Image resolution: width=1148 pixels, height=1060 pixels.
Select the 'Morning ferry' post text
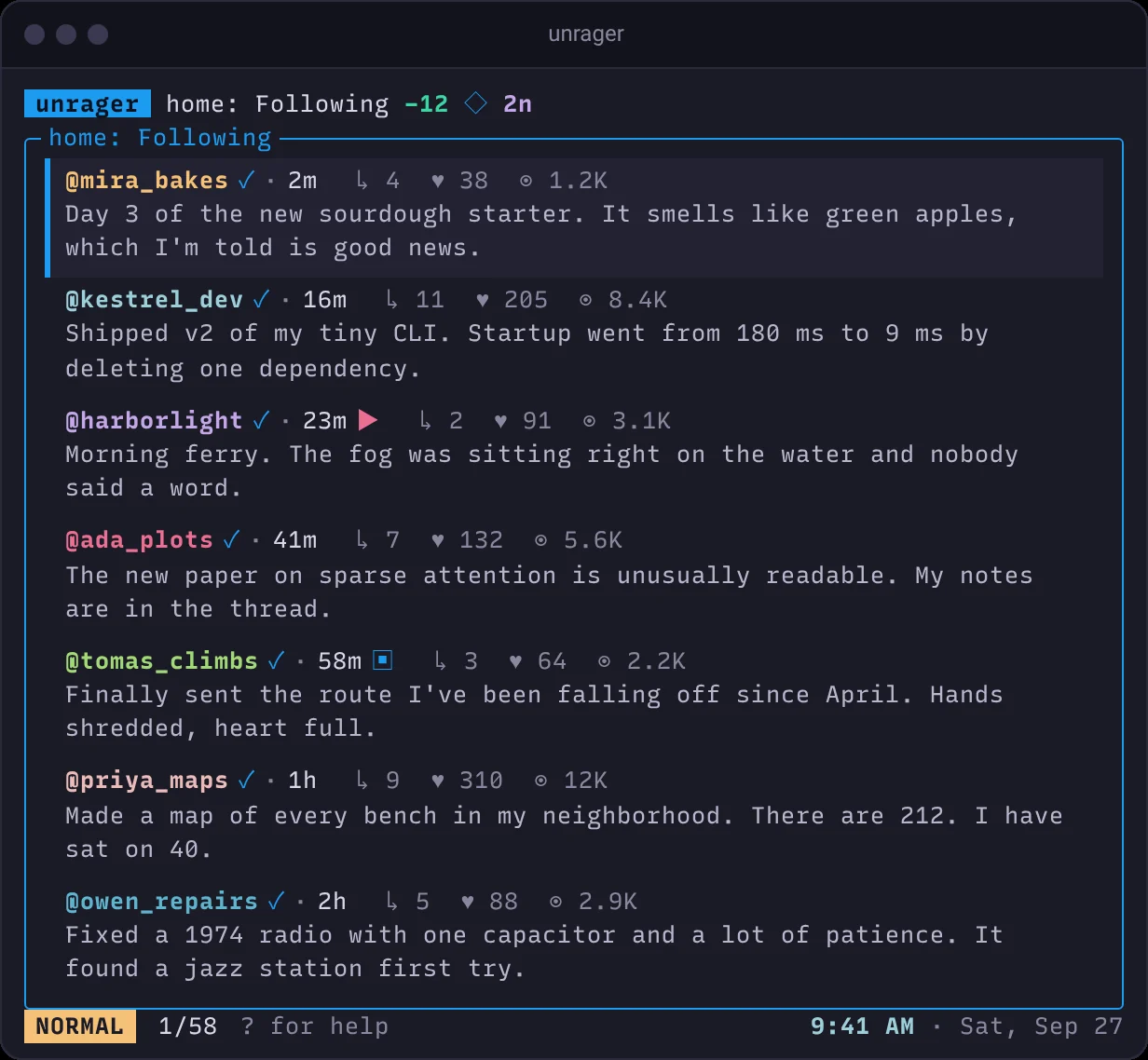pyautogui.click(x=541, y=471)
